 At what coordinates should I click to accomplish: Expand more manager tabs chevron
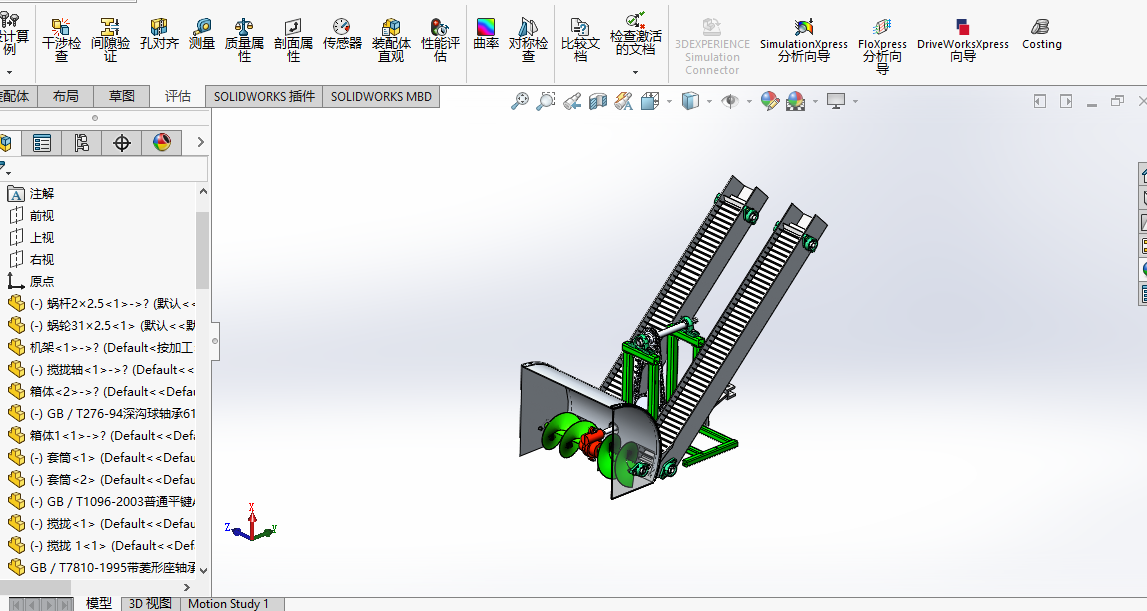pos(200,143)
